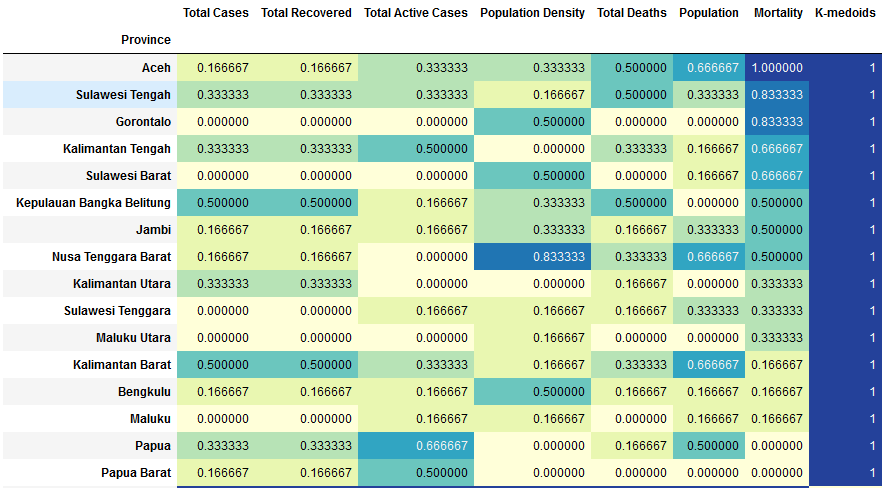Click the Mortality column header
889x488 pixels.
coord(778,13)
